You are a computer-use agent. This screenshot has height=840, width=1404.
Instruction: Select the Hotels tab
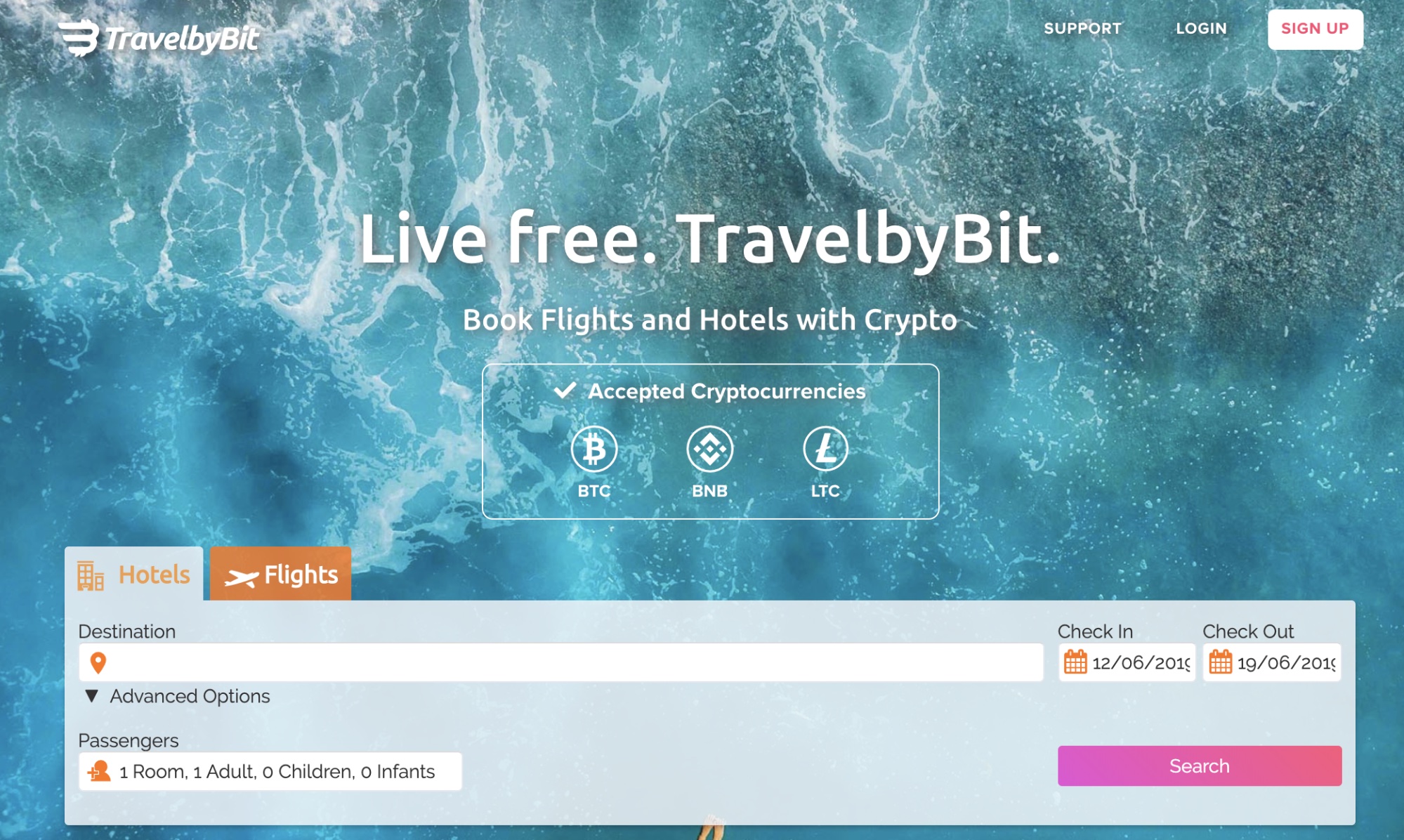[x=133, y=574]
